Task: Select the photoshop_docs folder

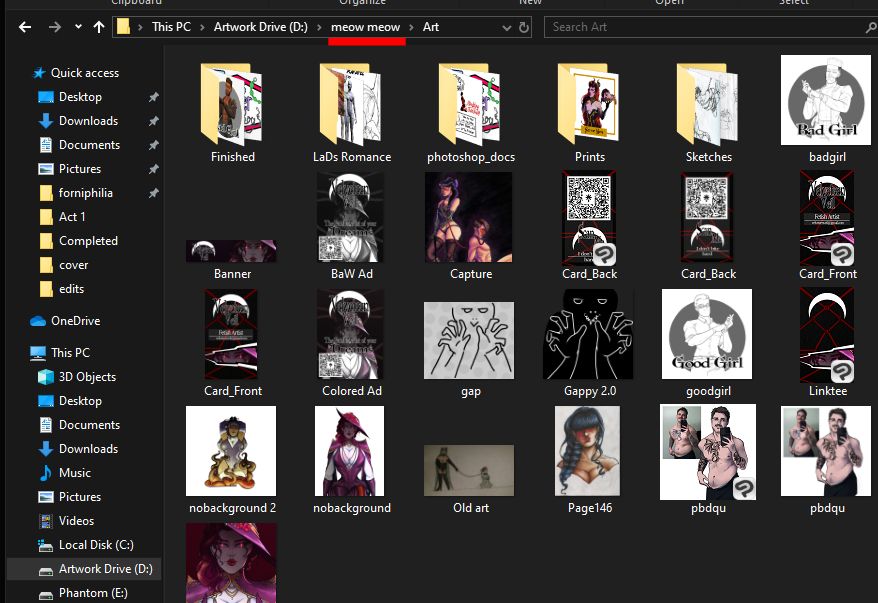Action: (x=470, y=112)
